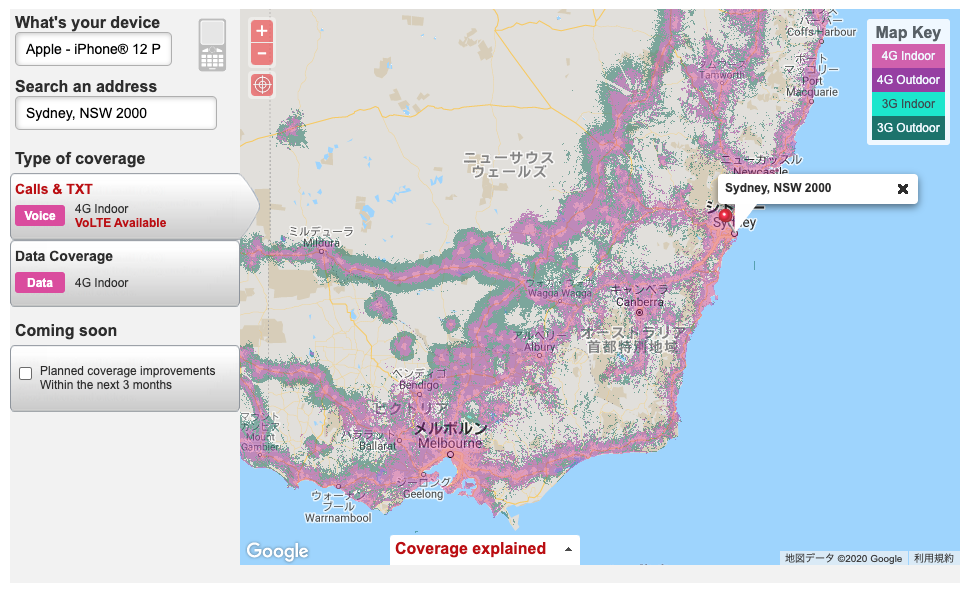Screen dimensions: 970x589
Task: Click the map zoom out minus button
Action: coord(262,54)
